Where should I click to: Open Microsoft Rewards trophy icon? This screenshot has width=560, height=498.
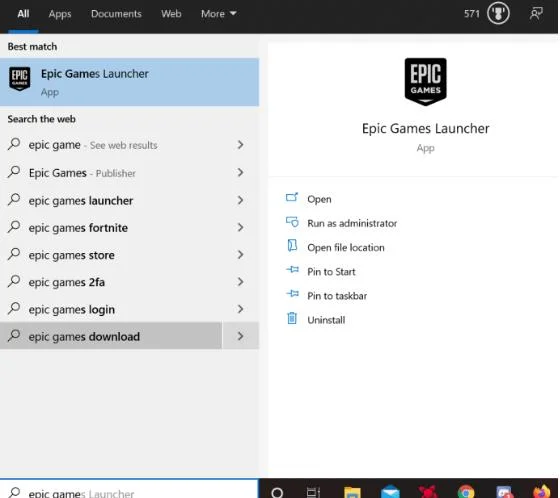tap(498, 14)
